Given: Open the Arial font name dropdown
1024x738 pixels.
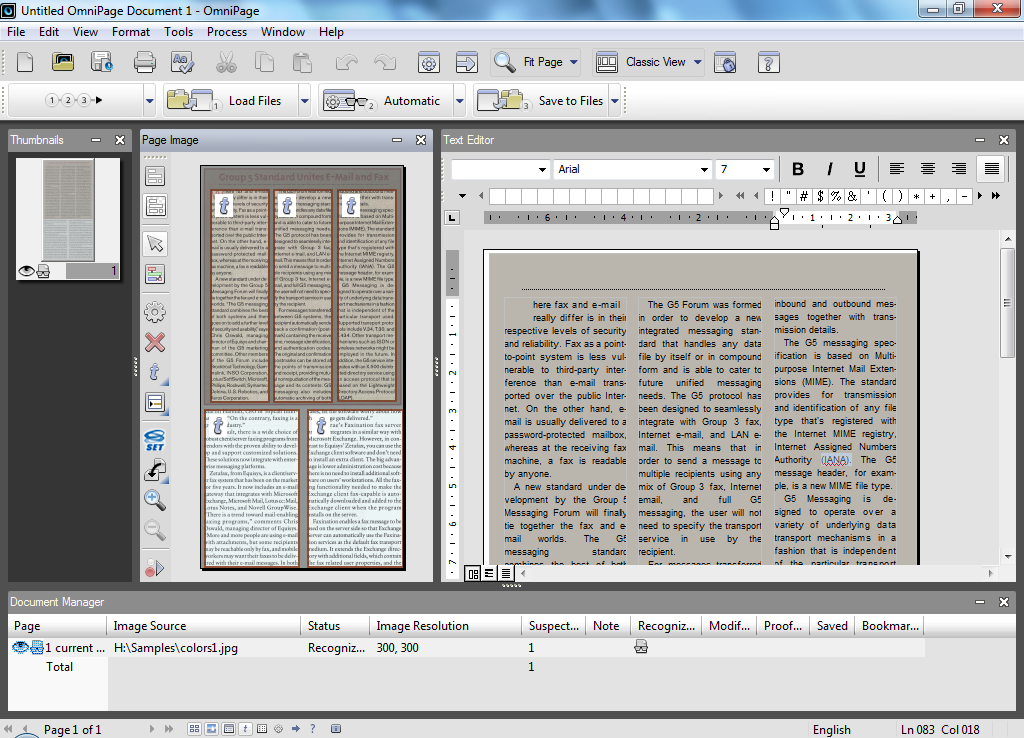Looking at the screenshot, I should click(704, 170).
